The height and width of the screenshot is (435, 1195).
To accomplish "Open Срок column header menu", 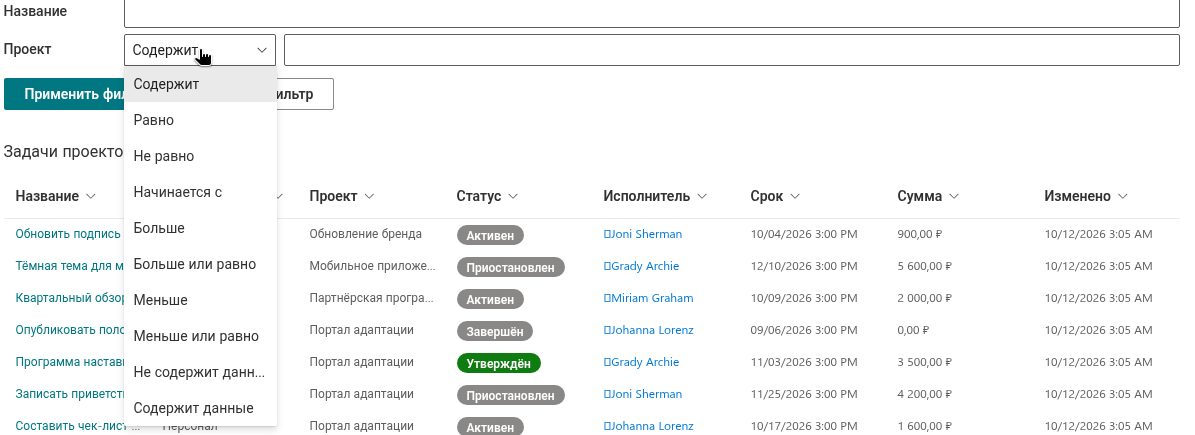I will [x=775, y=196].
